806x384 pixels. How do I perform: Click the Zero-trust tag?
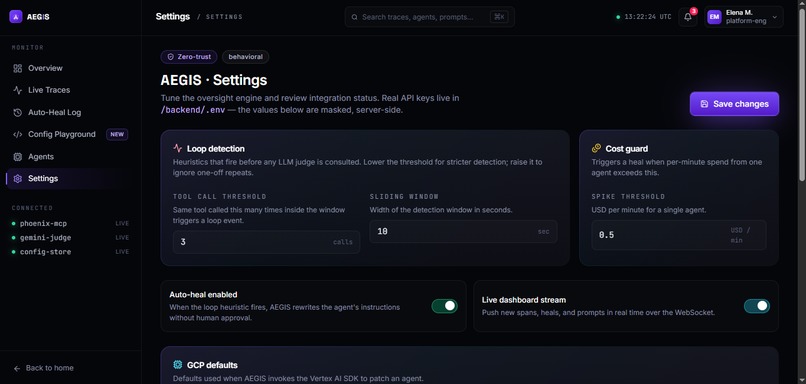tap(189, 57)
